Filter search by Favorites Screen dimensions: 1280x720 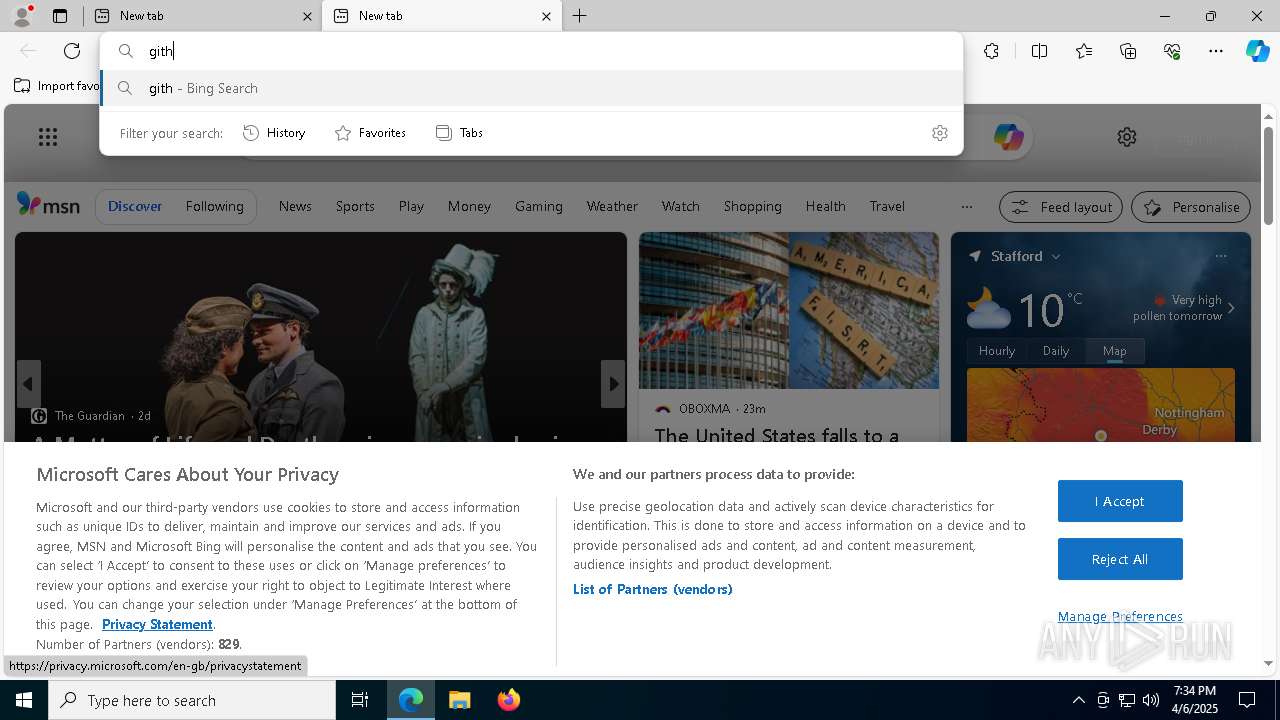pyautogui.click(x=370, y=133)
